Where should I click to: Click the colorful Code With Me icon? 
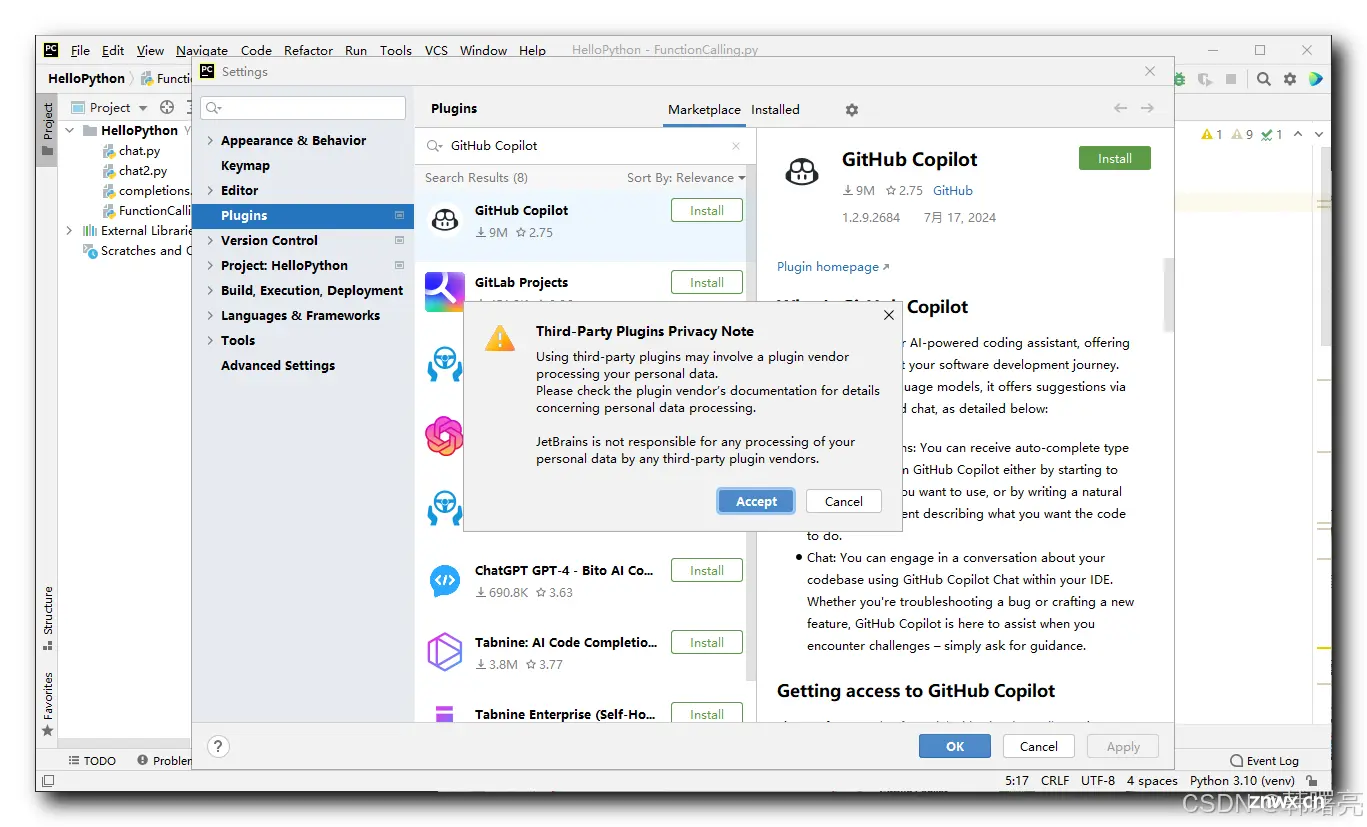click(x=1316, y=79)
